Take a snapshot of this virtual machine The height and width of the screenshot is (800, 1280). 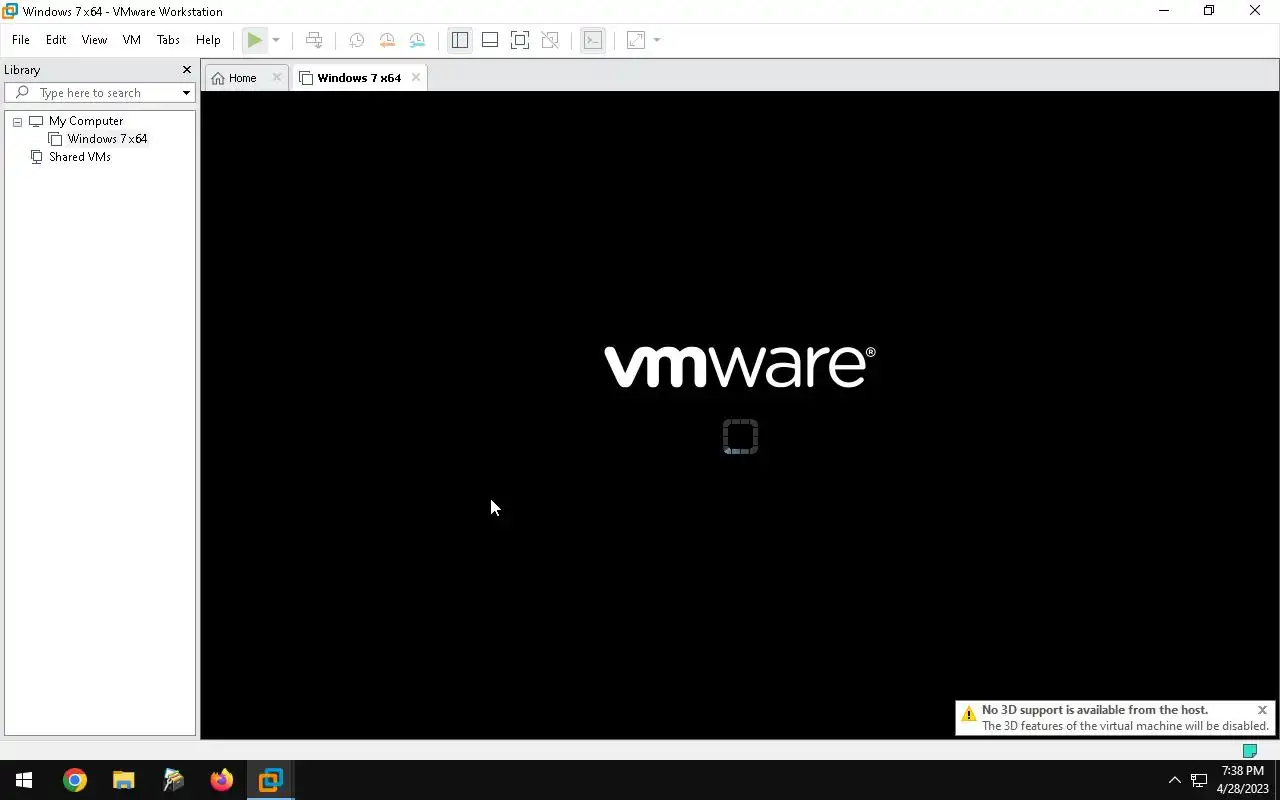tap(356, 40)
